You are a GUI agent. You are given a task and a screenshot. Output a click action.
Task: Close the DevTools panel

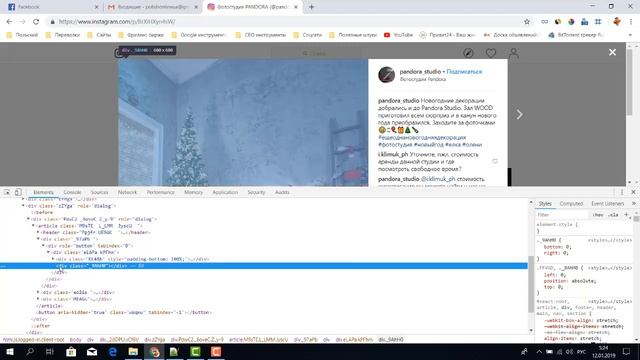click(x=633, y=192)
